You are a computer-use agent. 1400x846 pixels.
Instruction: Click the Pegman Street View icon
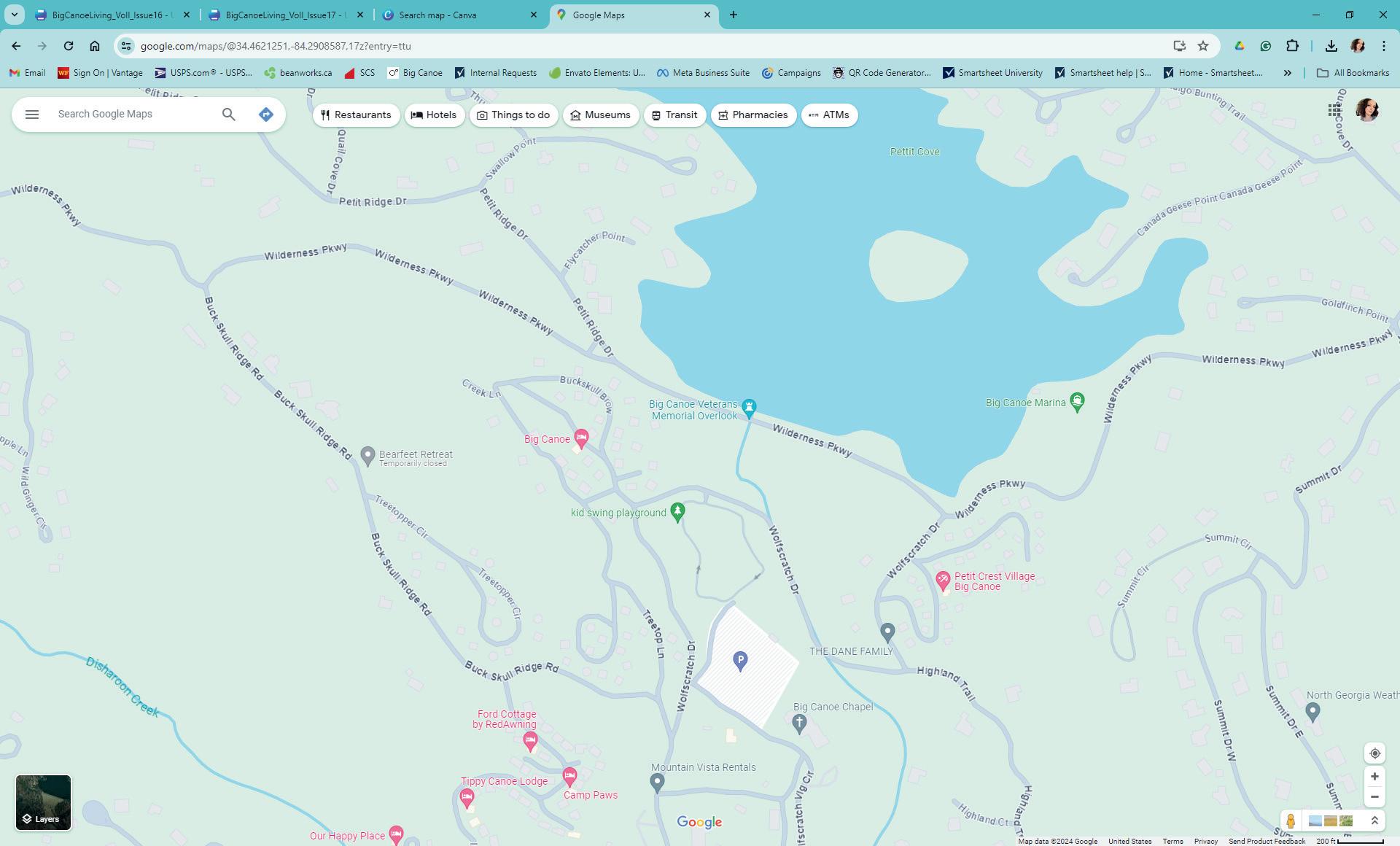(x=1291, y=821)
